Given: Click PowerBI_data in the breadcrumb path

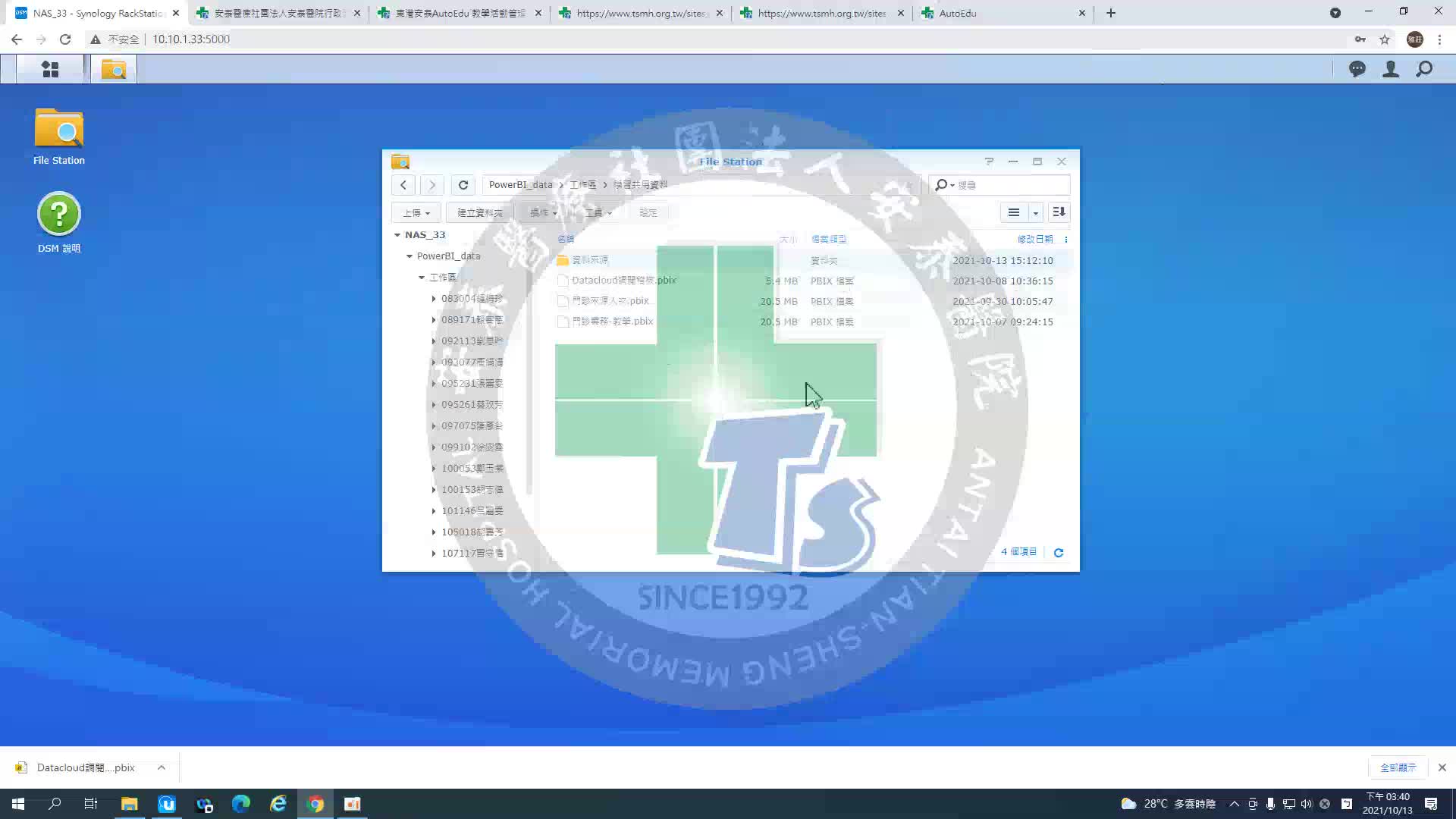Looking at the screenshot, I should tap(520, 185).
